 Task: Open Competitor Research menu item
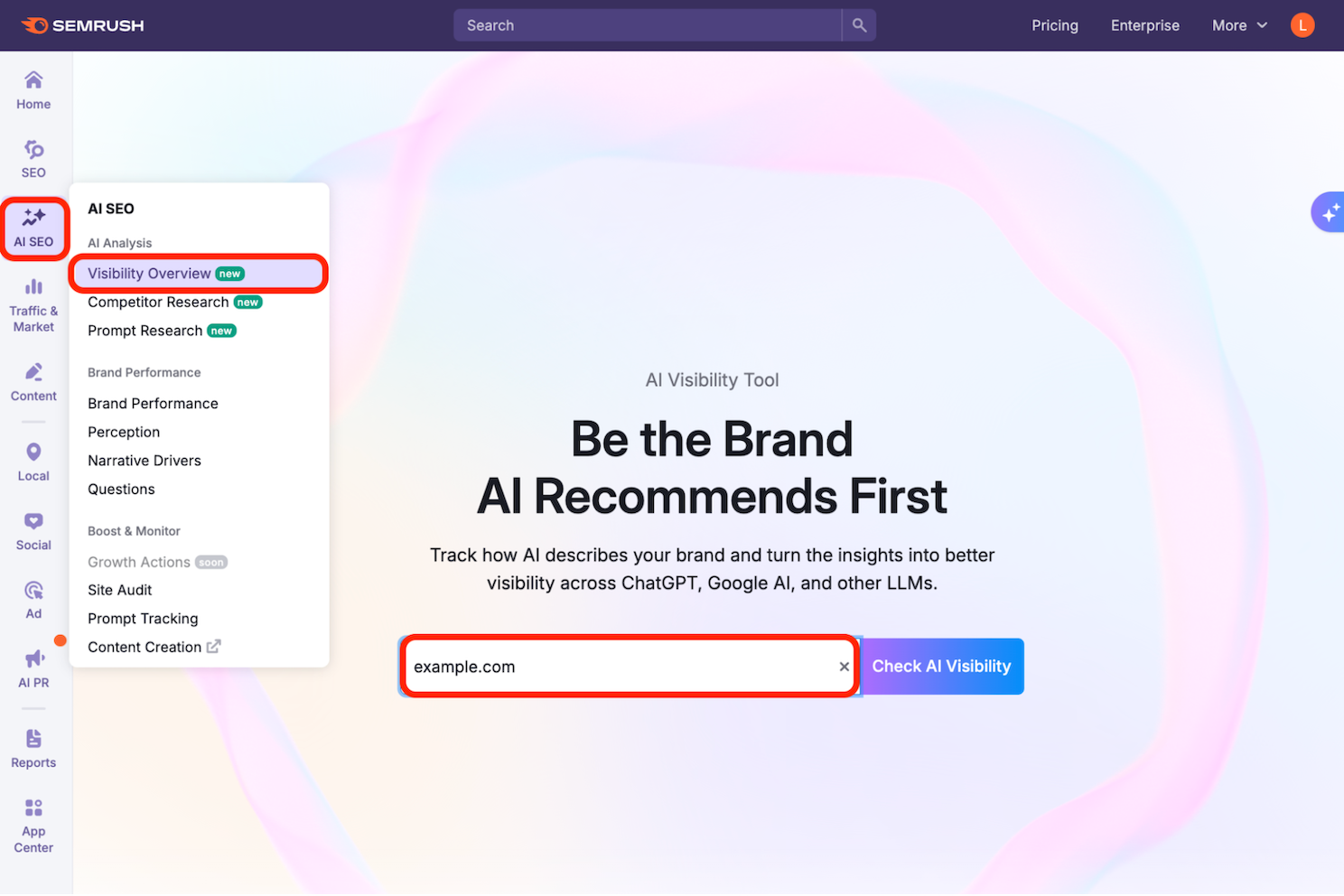coord(158,303)
